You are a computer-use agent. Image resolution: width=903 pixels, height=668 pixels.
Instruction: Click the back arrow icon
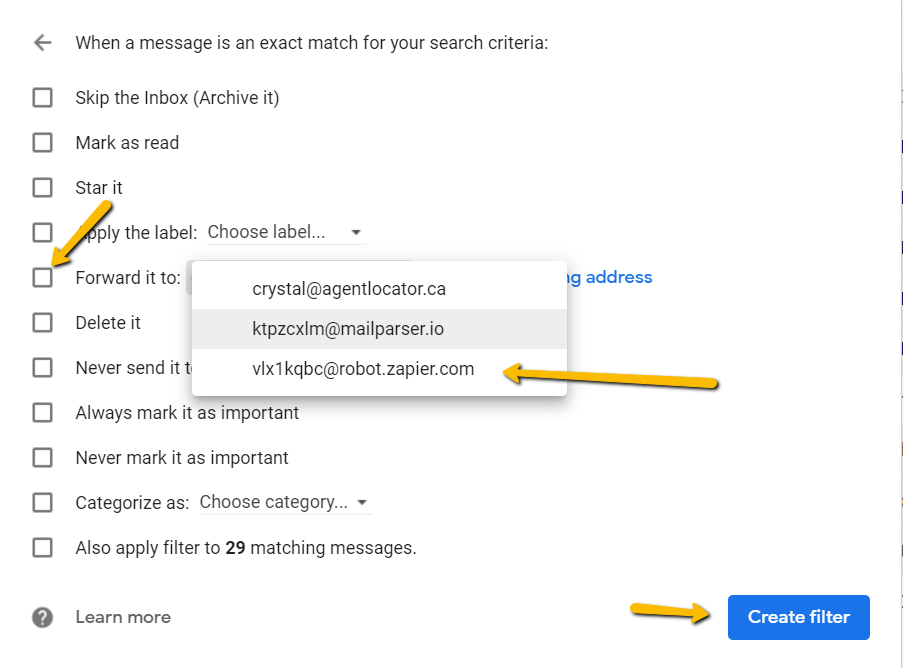point(43,43)
